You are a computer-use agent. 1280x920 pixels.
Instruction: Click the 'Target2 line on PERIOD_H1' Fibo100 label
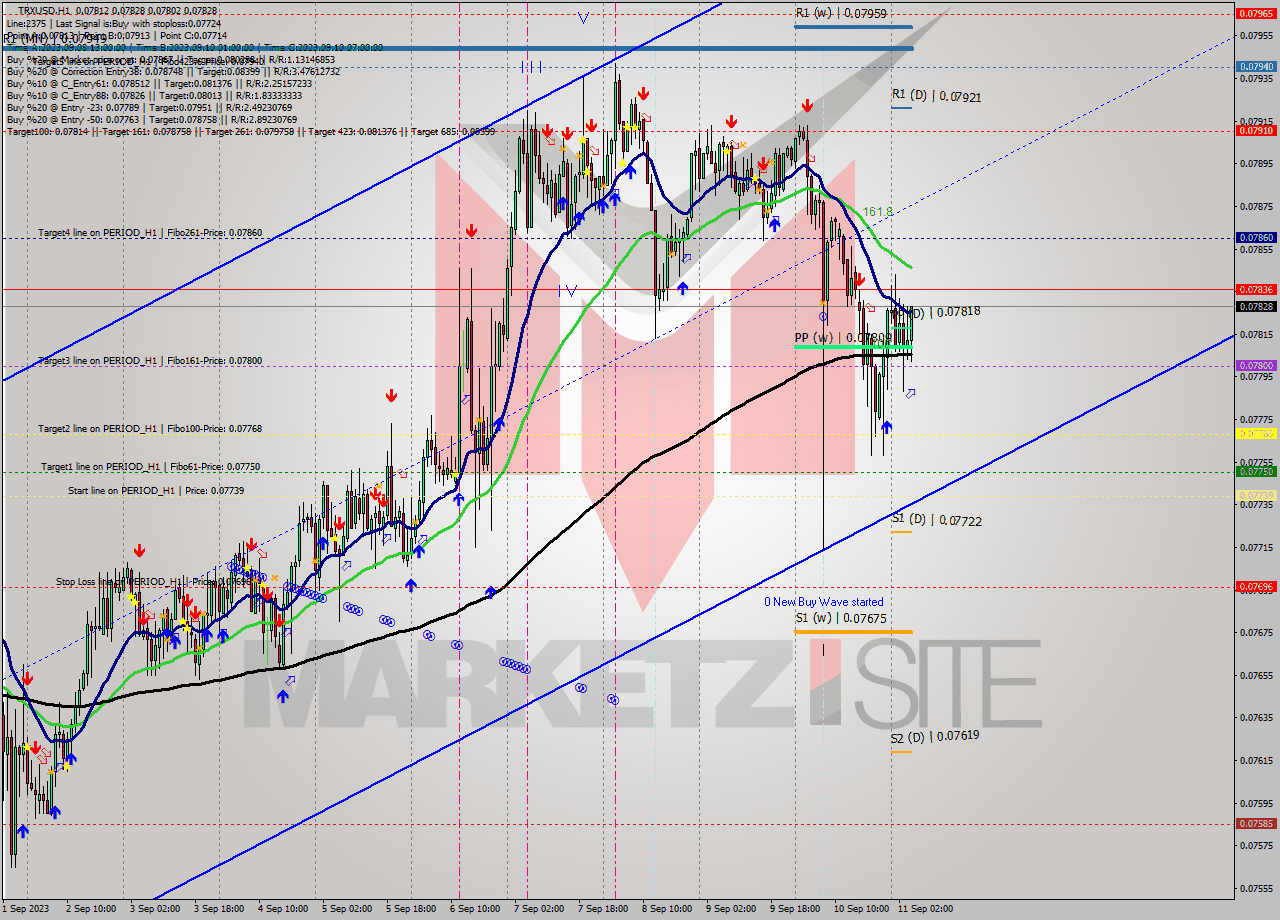tap(150, 429)
